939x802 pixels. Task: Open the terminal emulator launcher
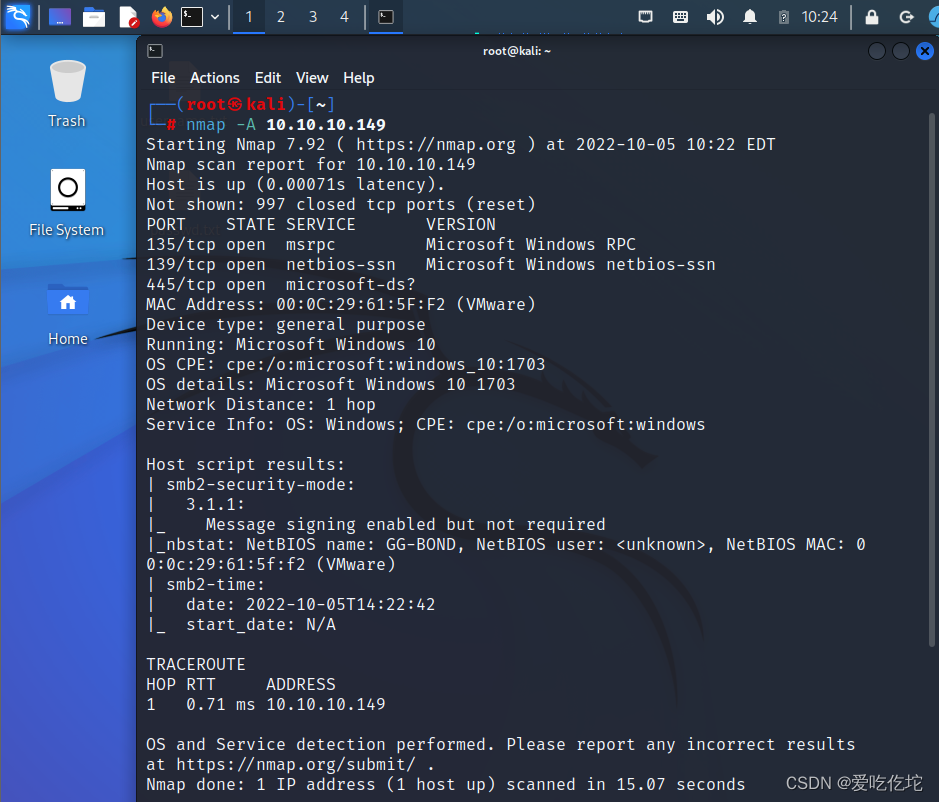(193, 17)
